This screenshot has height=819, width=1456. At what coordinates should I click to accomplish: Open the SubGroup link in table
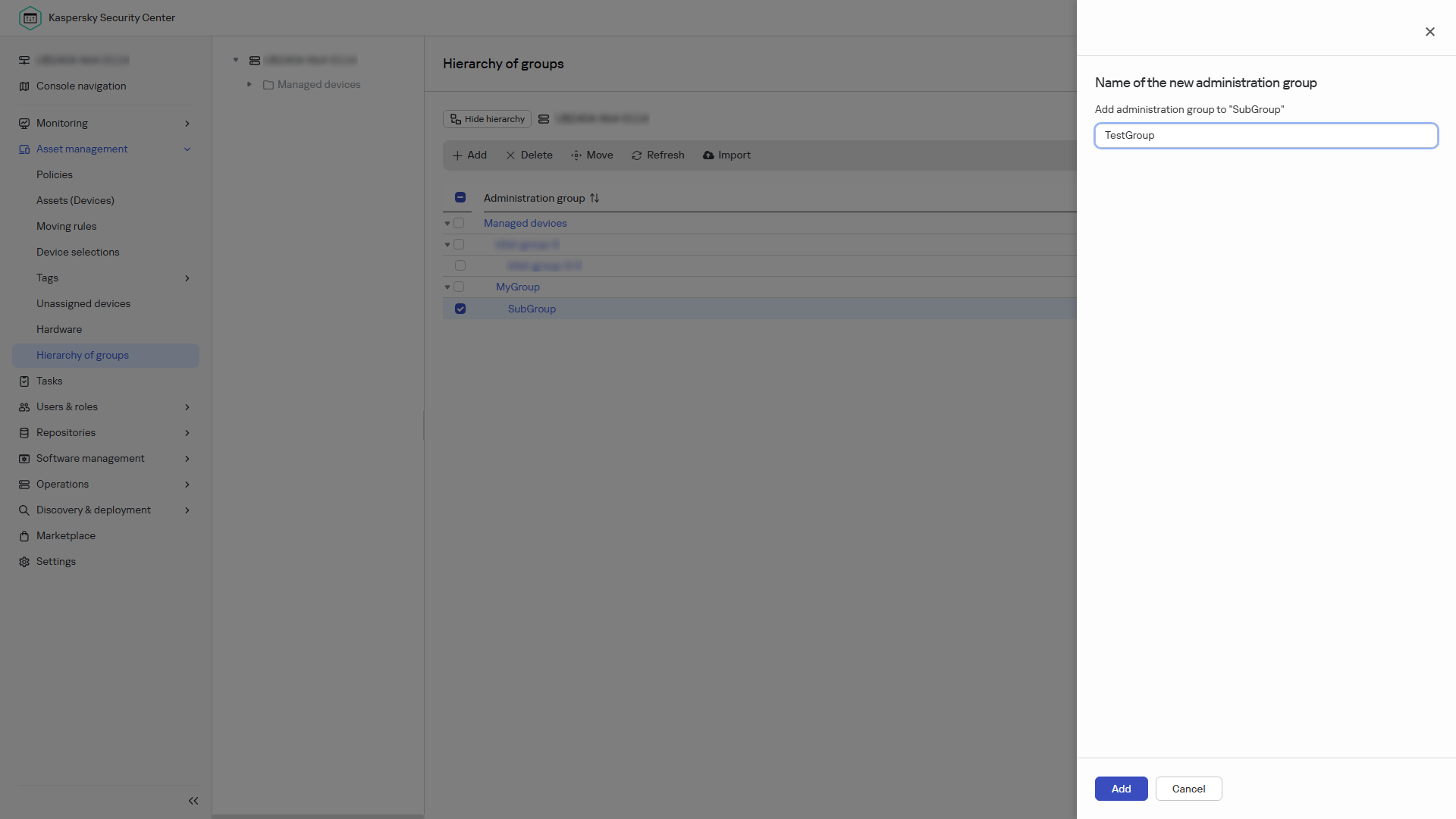(532, 309)
